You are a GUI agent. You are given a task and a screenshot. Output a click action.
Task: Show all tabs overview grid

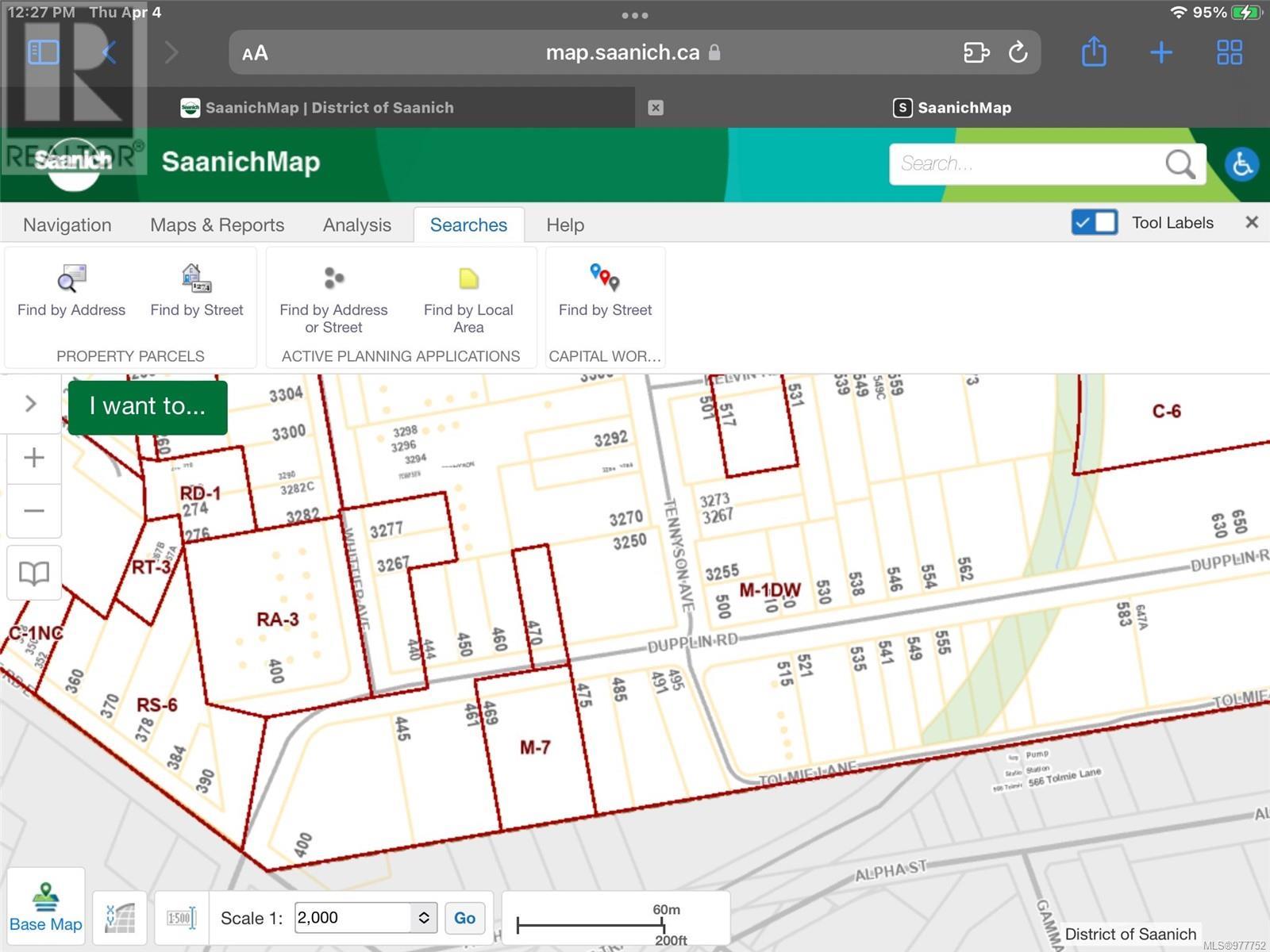pyautogui.click(x=1230, y=53)
